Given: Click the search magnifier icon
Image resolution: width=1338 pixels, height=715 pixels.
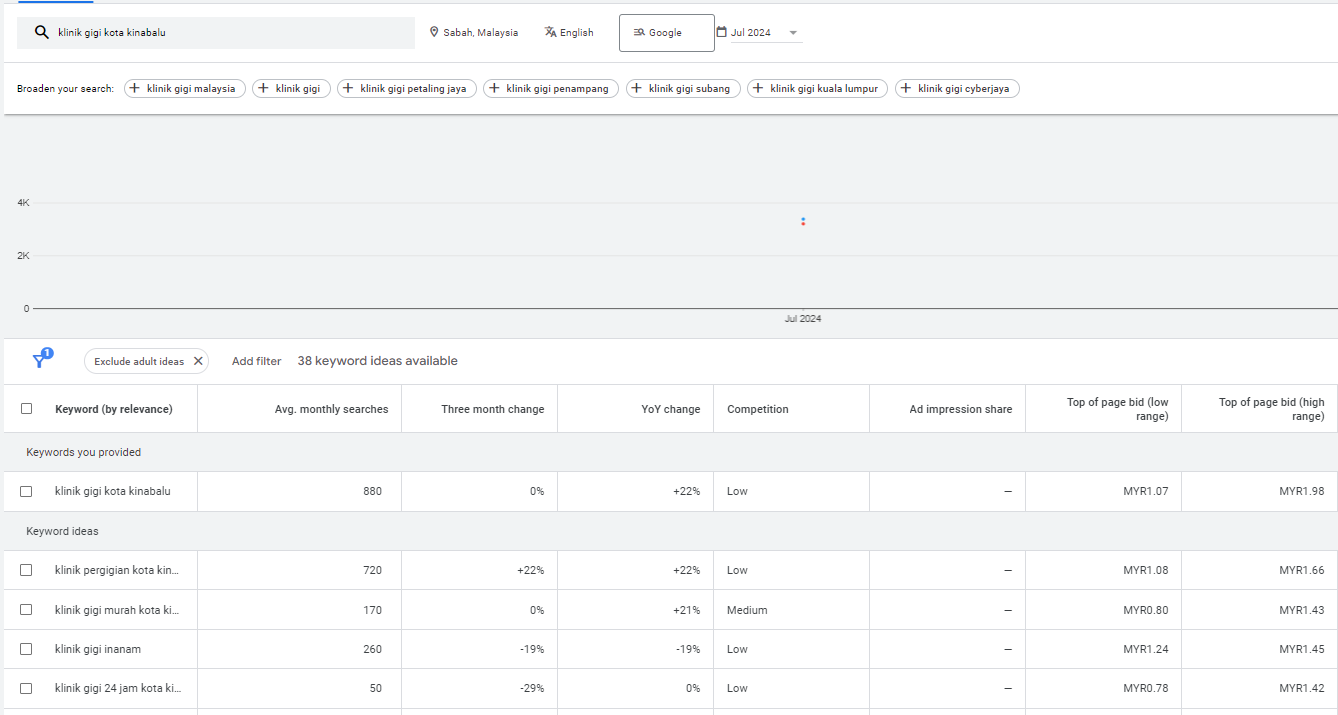Looking at the screenshot, I should [x=41, y=32].
